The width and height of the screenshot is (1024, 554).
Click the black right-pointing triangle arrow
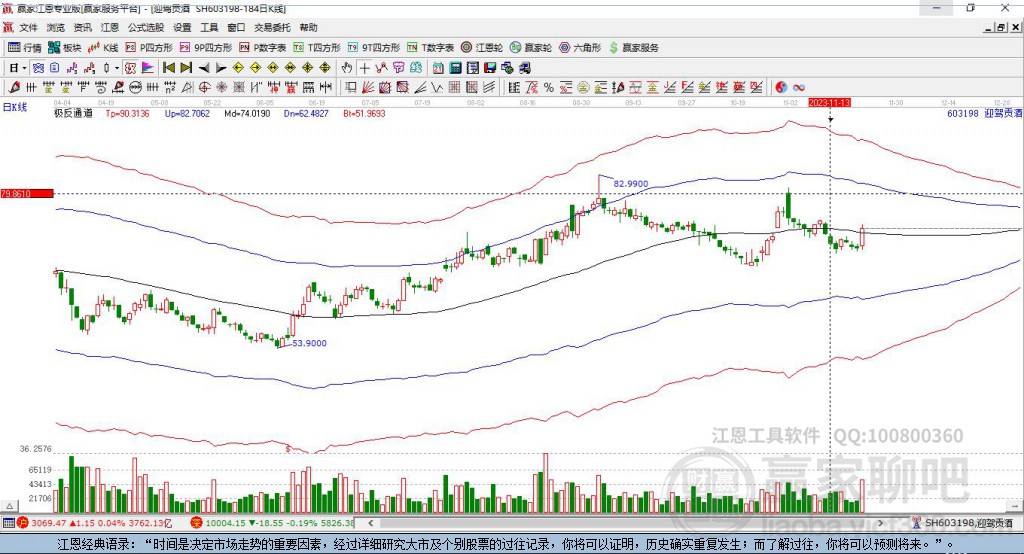pyautogui.click(x=221, y=68)
